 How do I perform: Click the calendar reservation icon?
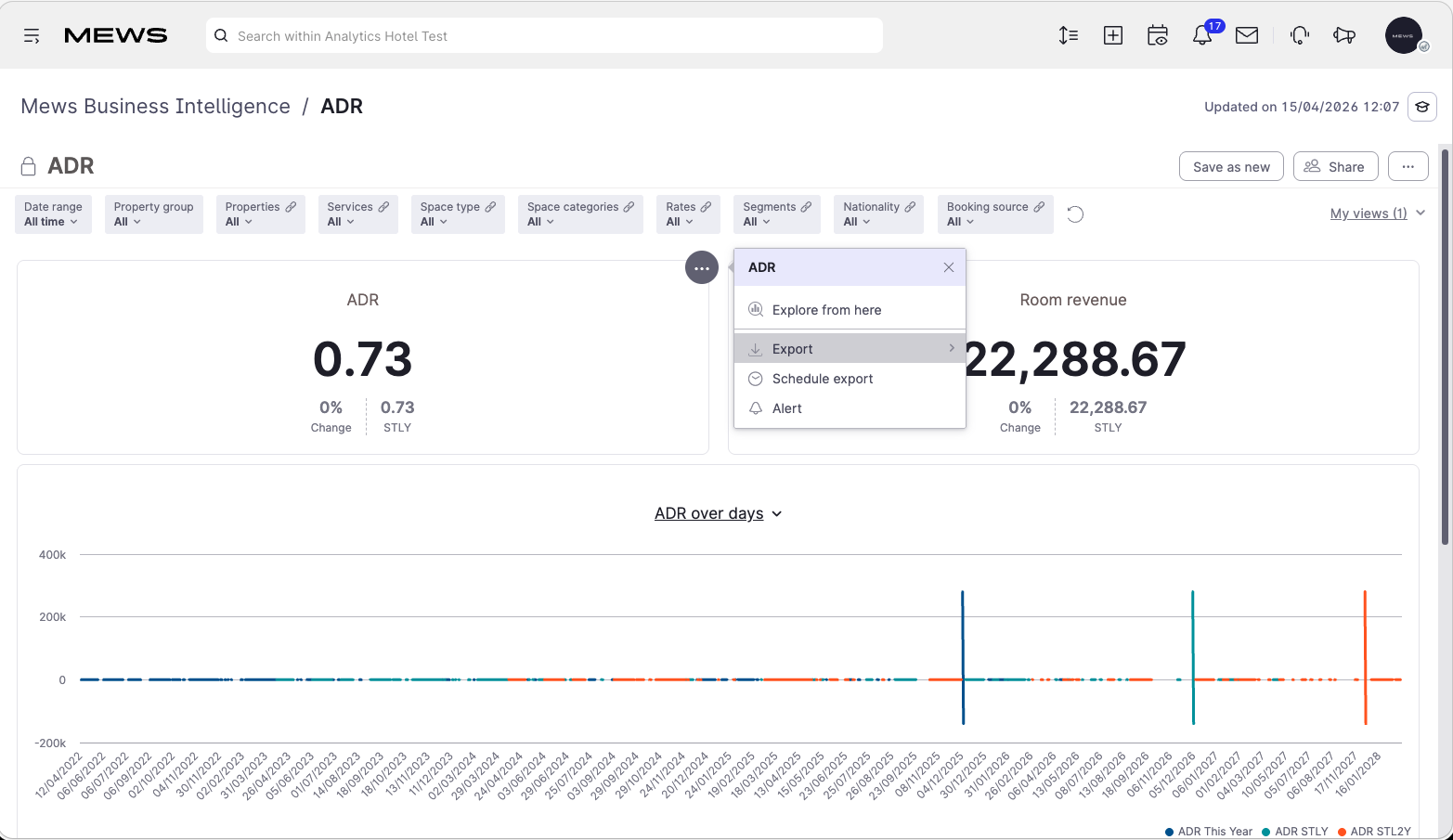coord(1158,35)
